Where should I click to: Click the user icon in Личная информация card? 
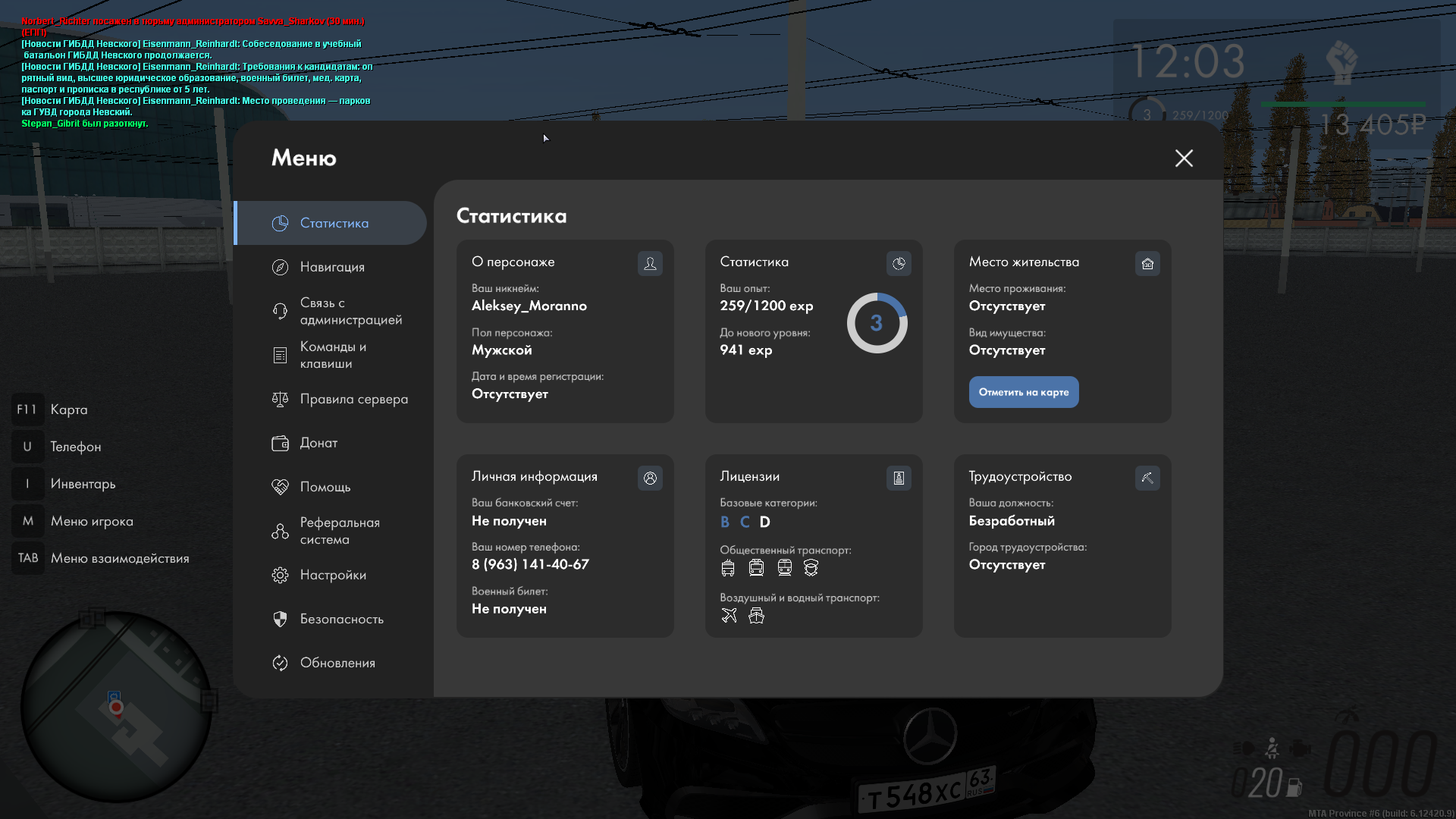pos(650,478)
